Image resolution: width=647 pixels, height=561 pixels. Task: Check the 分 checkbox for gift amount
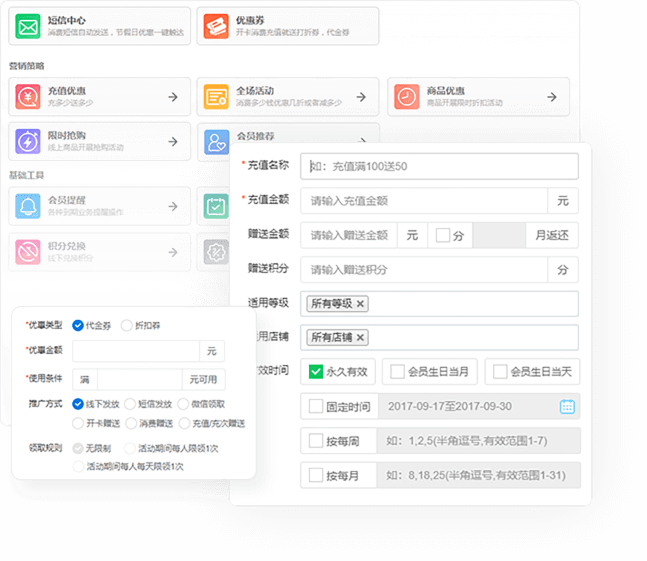[x=443, y=235]
